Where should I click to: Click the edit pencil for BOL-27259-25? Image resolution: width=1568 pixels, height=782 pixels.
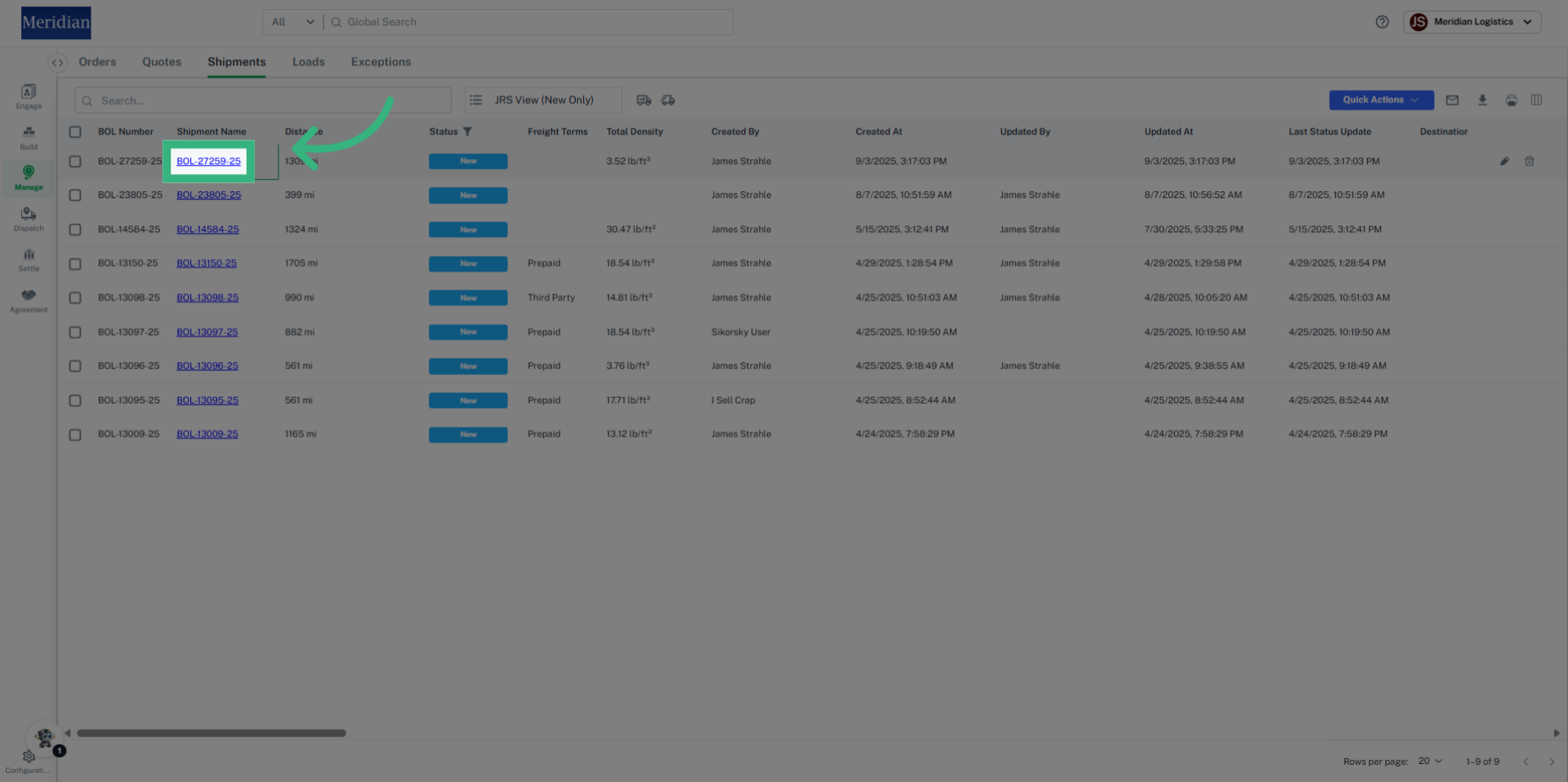[x=1504, y=161]
